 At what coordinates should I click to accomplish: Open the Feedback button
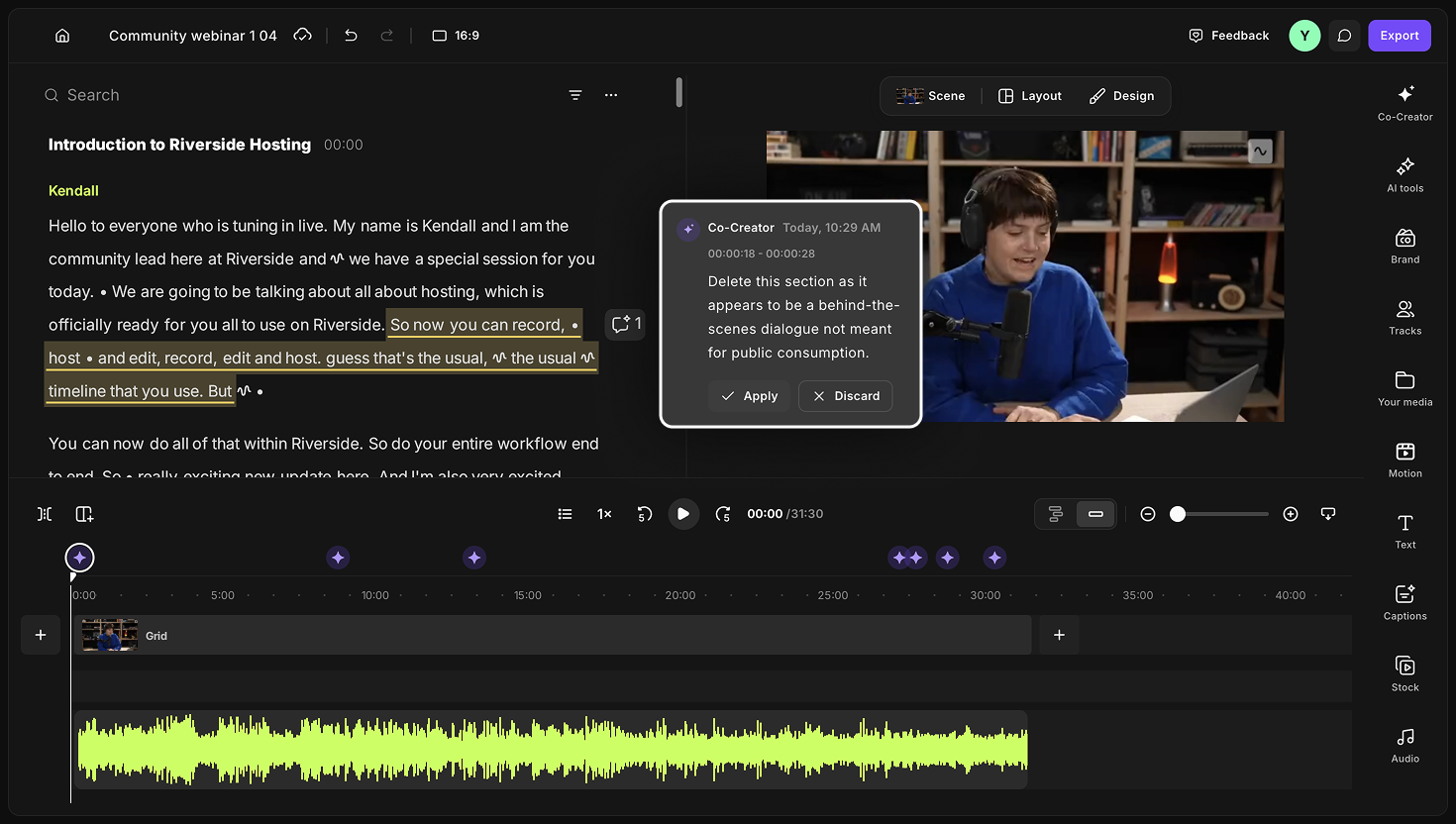(x=1229, y=36)
